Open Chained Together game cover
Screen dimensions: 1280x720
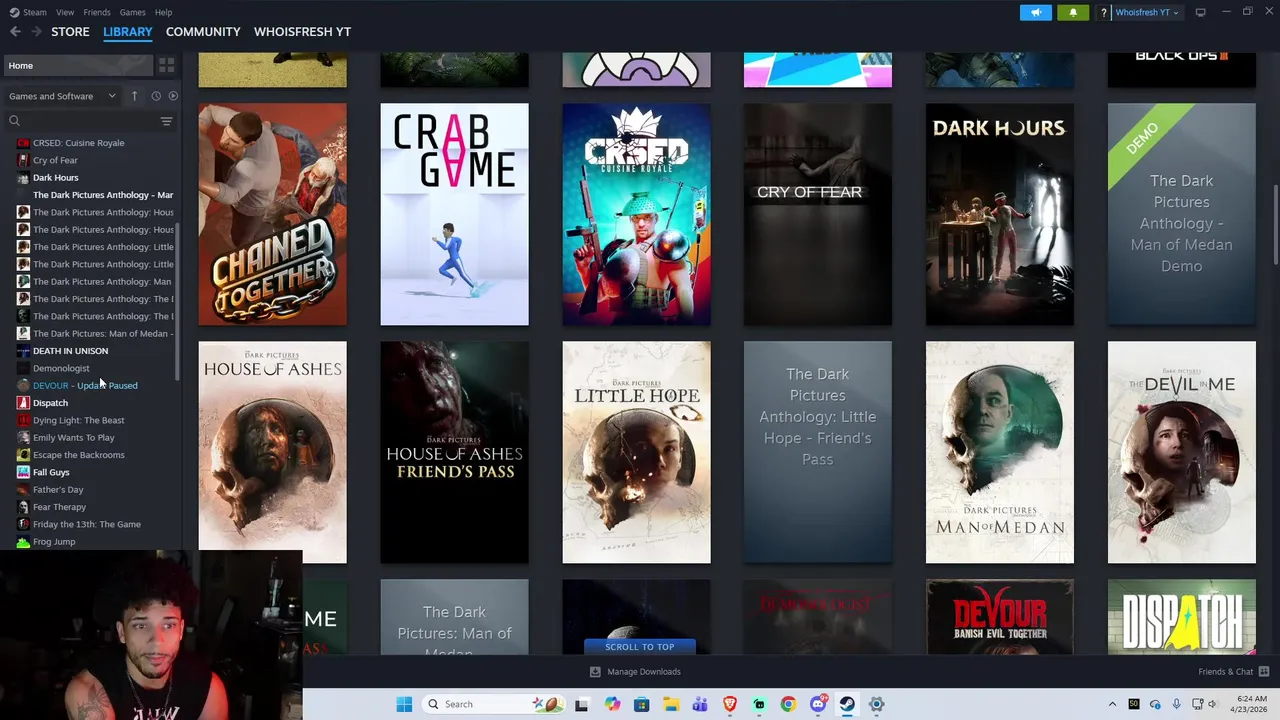click(x=272, y=214)
